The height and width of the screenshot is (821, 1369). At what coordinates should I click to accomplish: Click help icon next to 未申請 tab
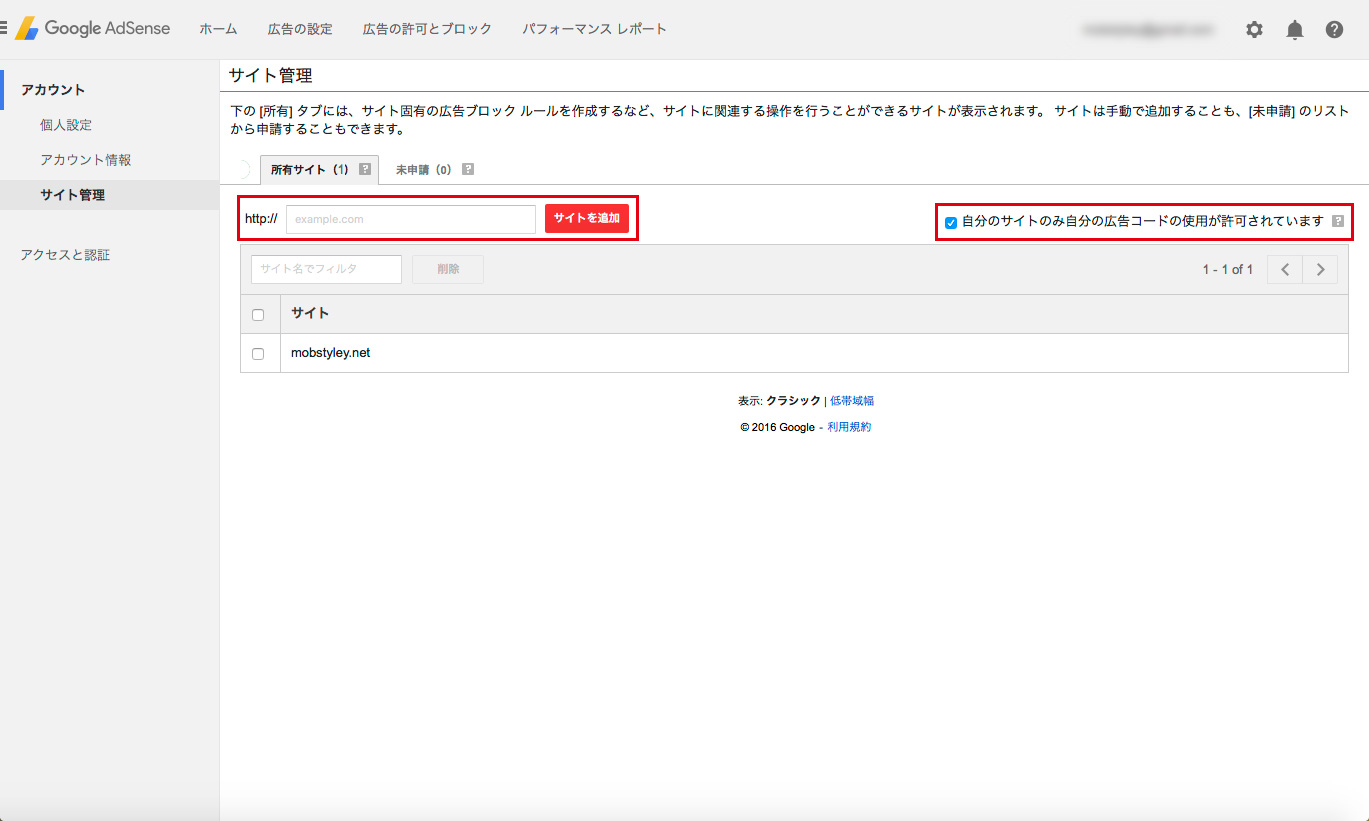pos(468,170)
